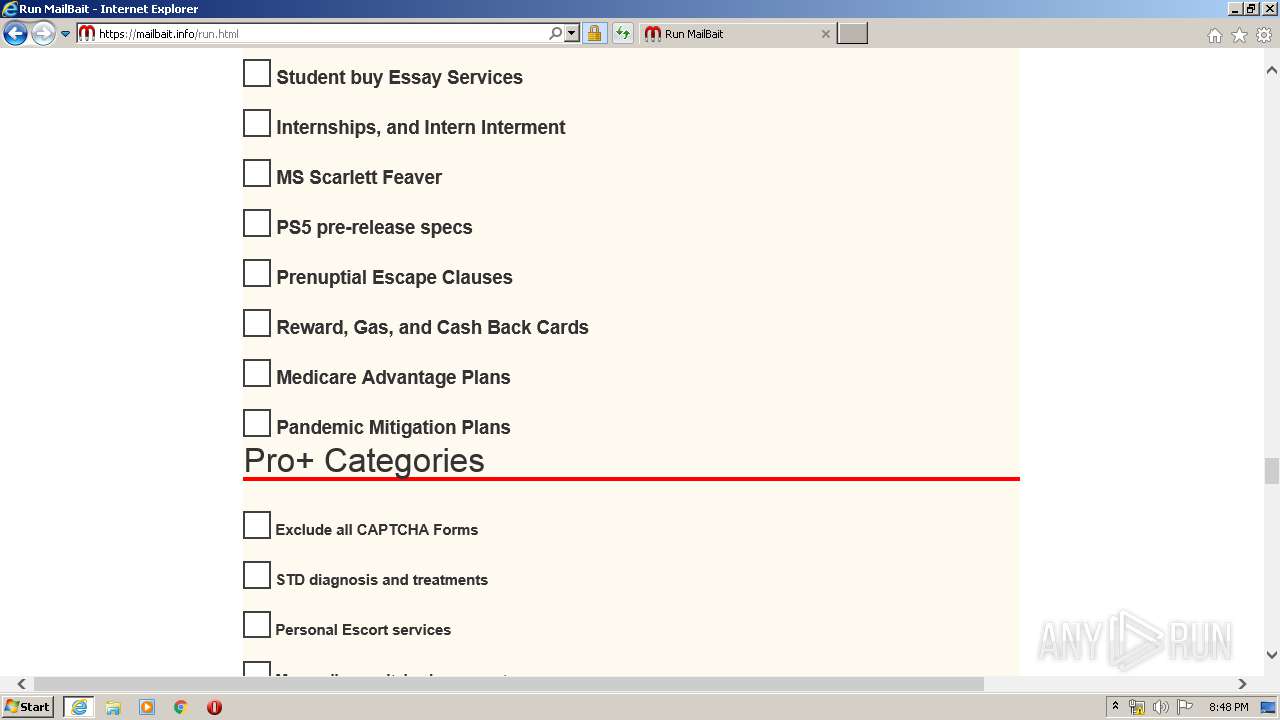Click the red Opera taskbar icon
The height and width of the screenshot is (720, 1280).
pyautogui.click(x=214, y=707)
